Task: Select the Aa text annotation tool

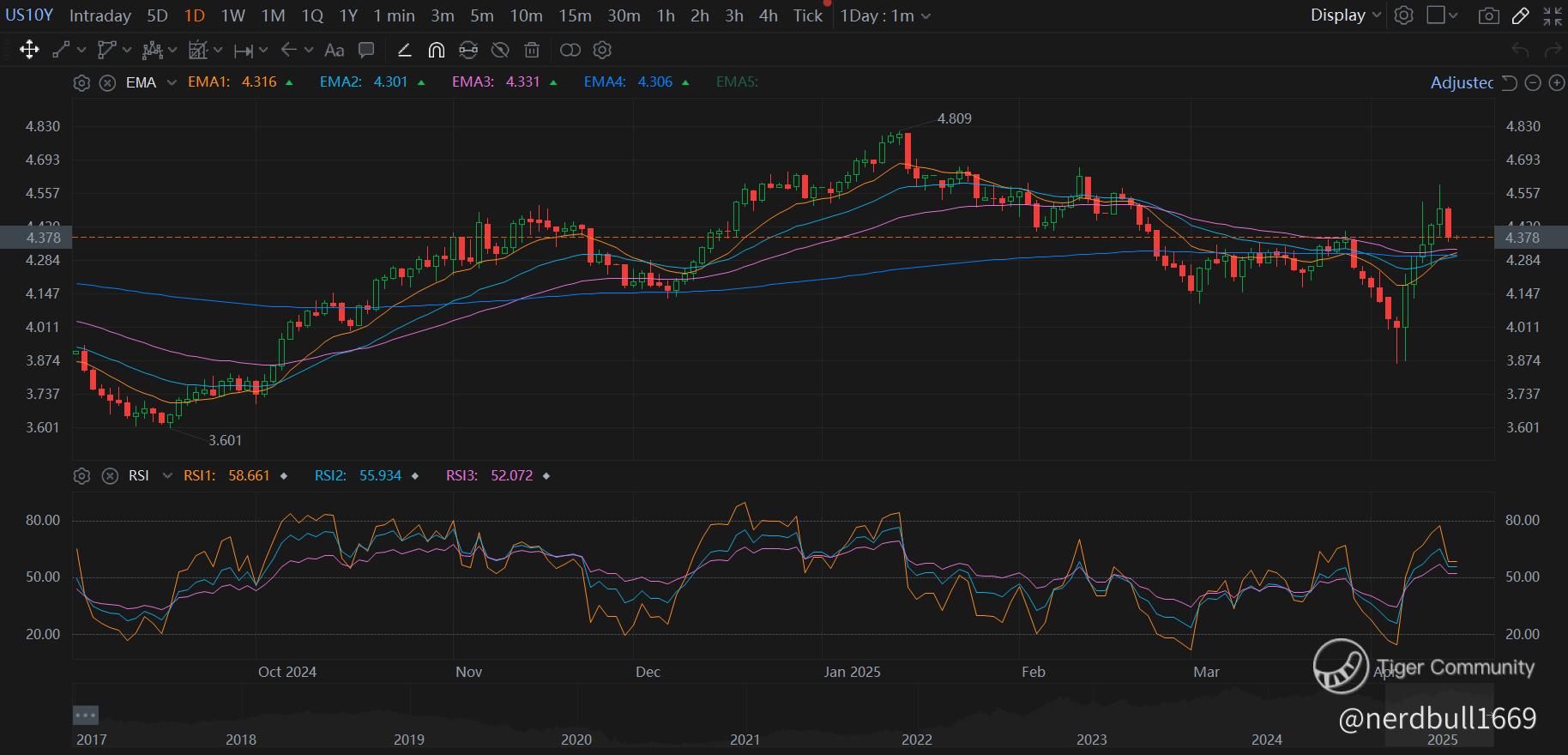Action: click(x=334, y=50)
